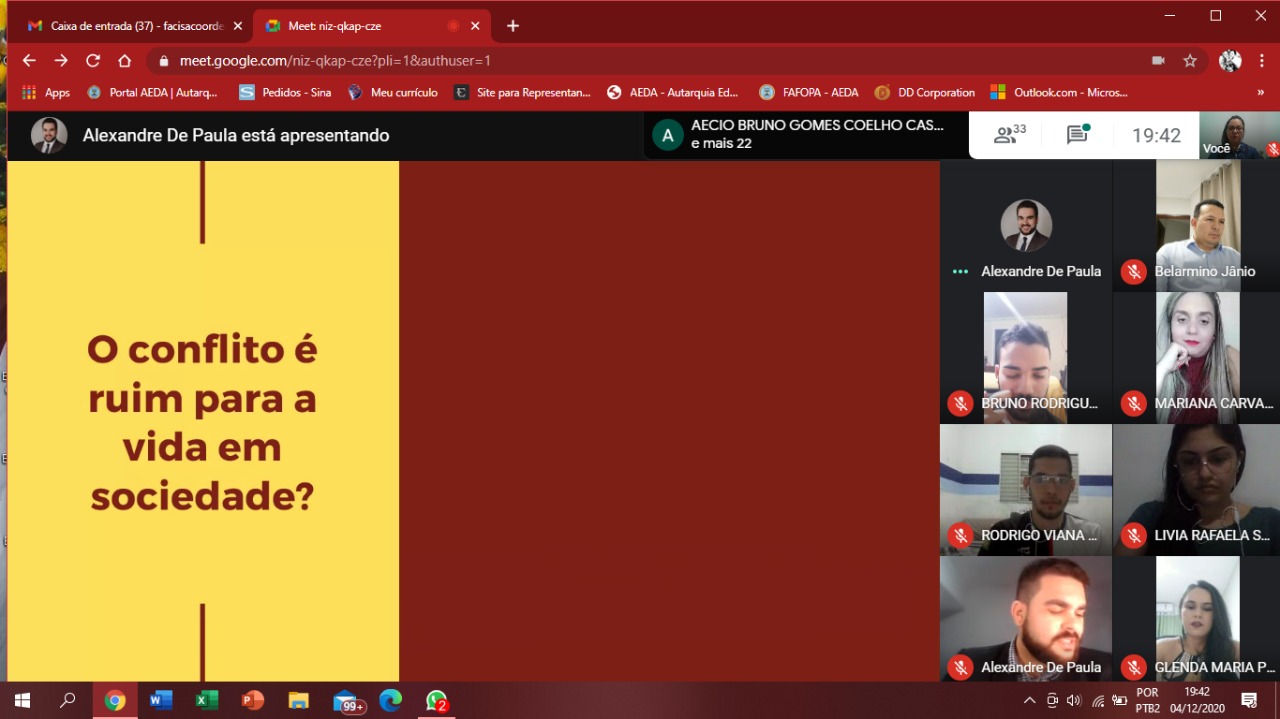Click the browser reload button
Screen dimensions: 1280x719
[x=93, y=61]
